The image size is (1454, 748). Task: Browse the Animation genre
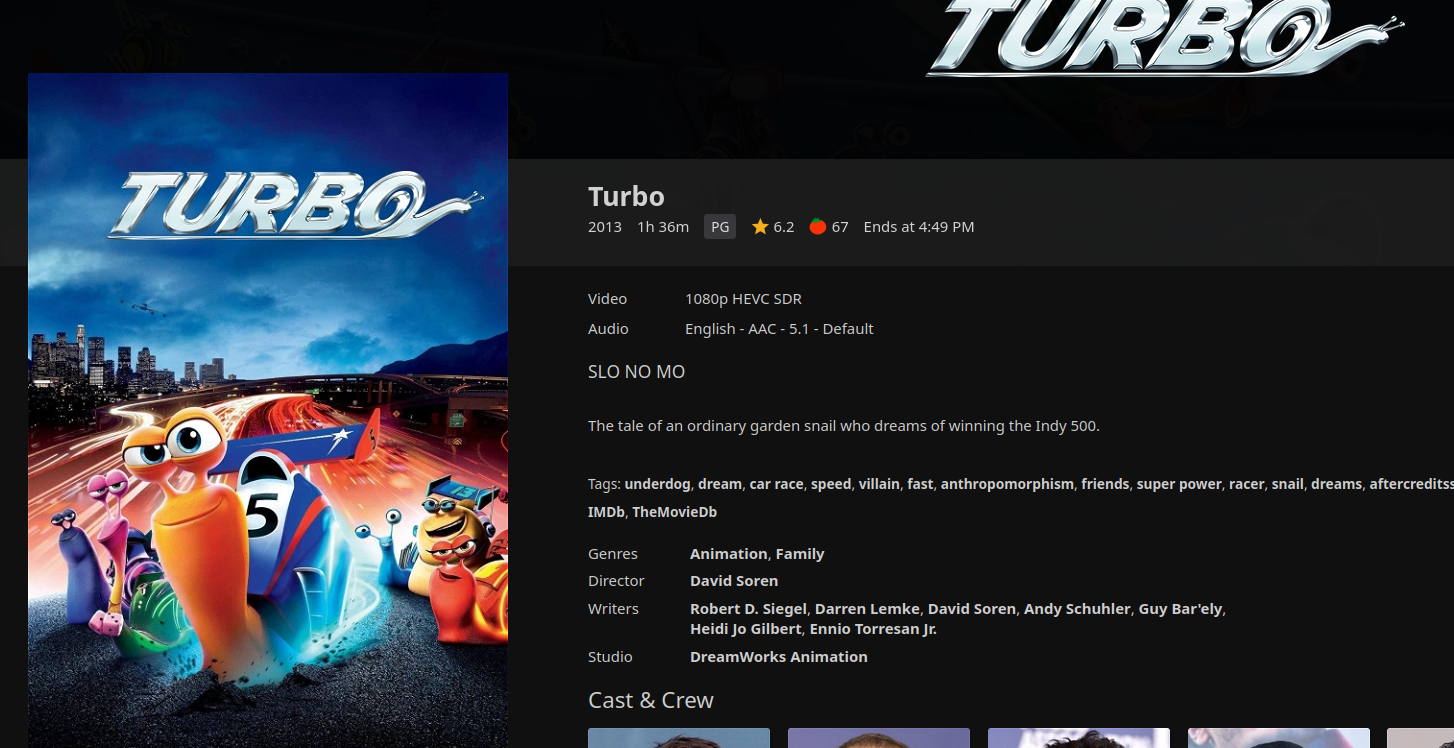point(728,554)
